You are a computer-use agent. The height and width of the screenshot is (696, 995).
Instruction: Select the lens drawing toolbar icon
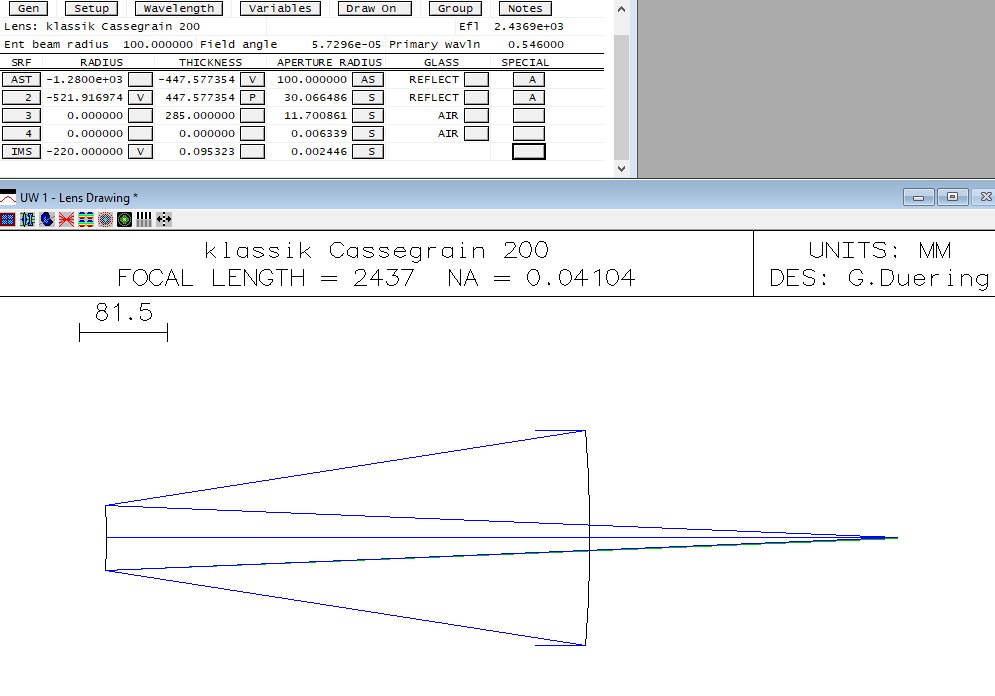[27, 220]
